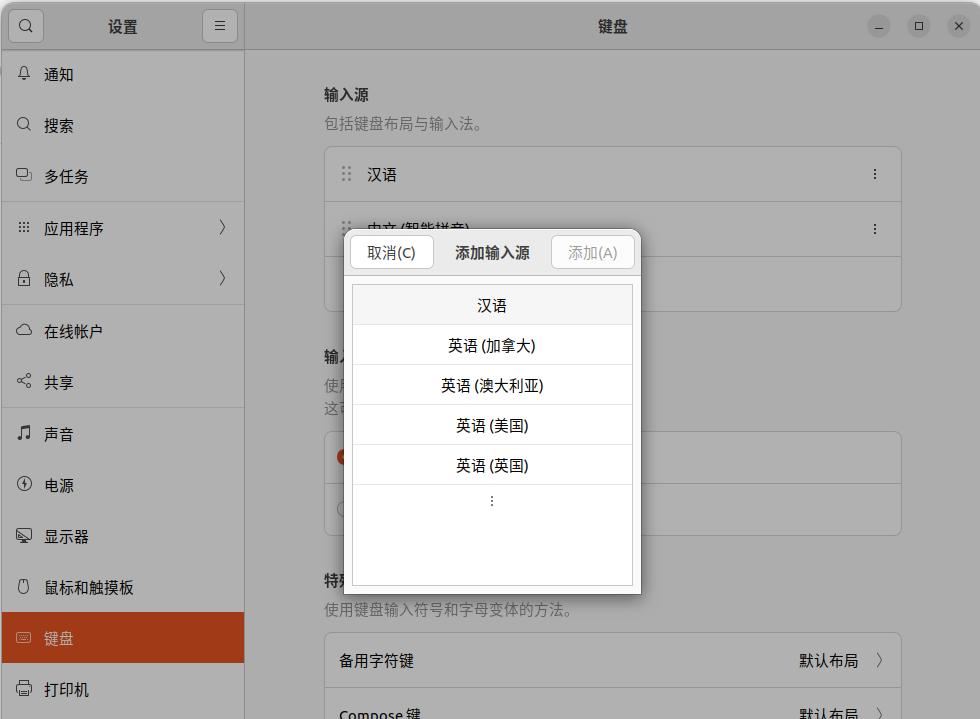
Task: Open search with the magnifier icon
Action: click(26, 26)
